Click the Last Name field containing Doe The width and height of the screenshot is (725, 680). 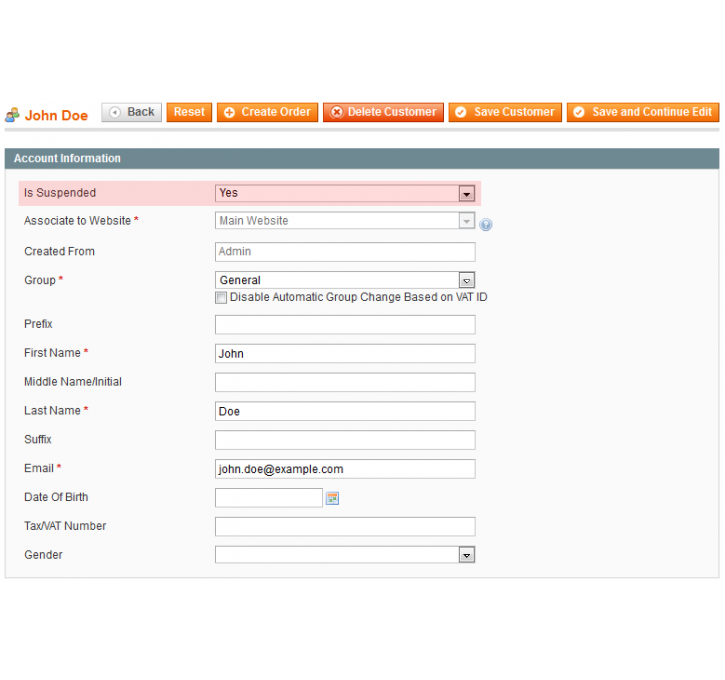(x=345, y=411)
